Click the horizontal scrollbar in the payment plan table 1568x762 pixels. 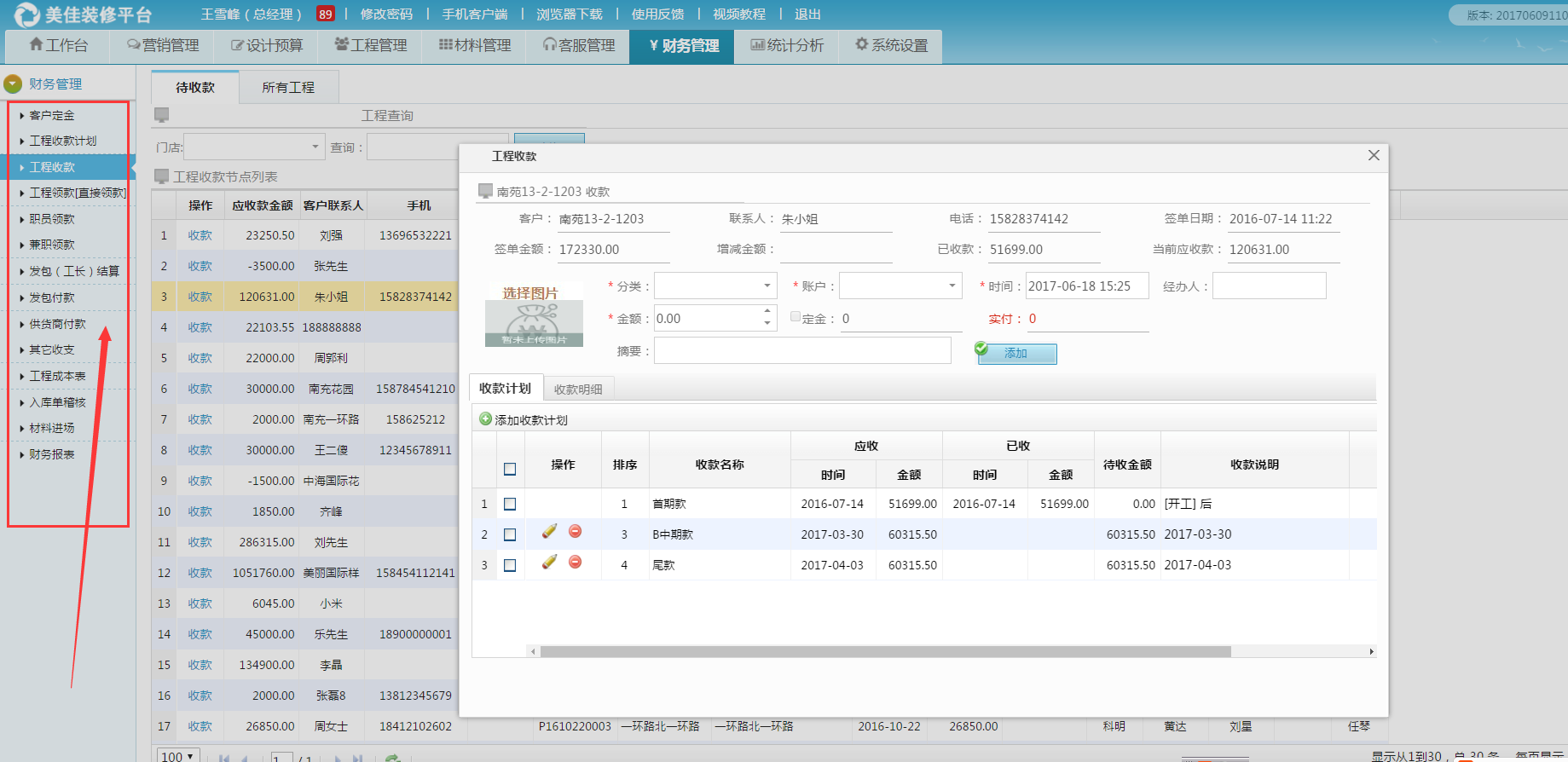[x=885, y=652]
